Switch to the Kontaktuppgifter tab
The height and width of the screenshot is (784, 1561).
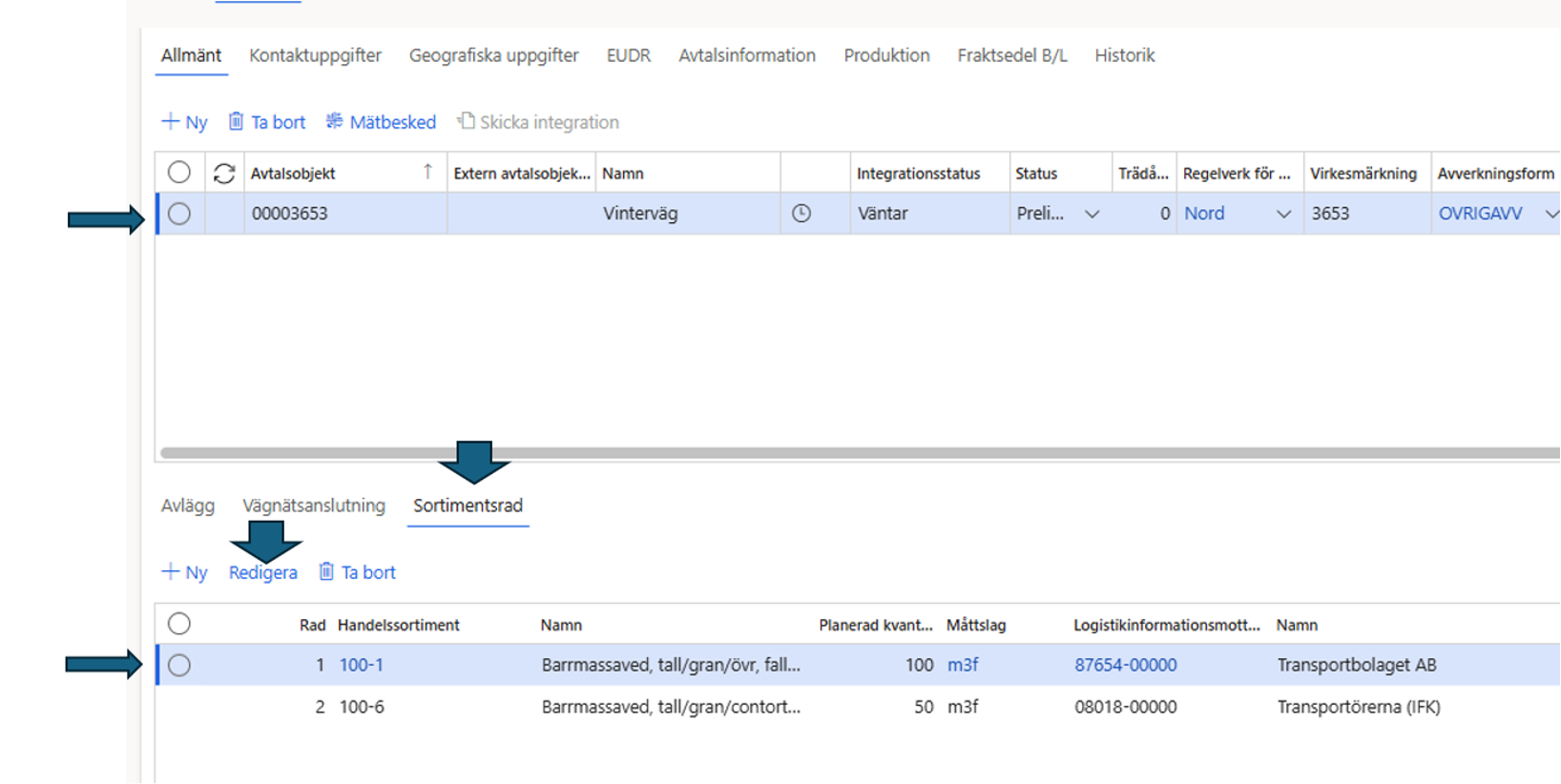315,55
